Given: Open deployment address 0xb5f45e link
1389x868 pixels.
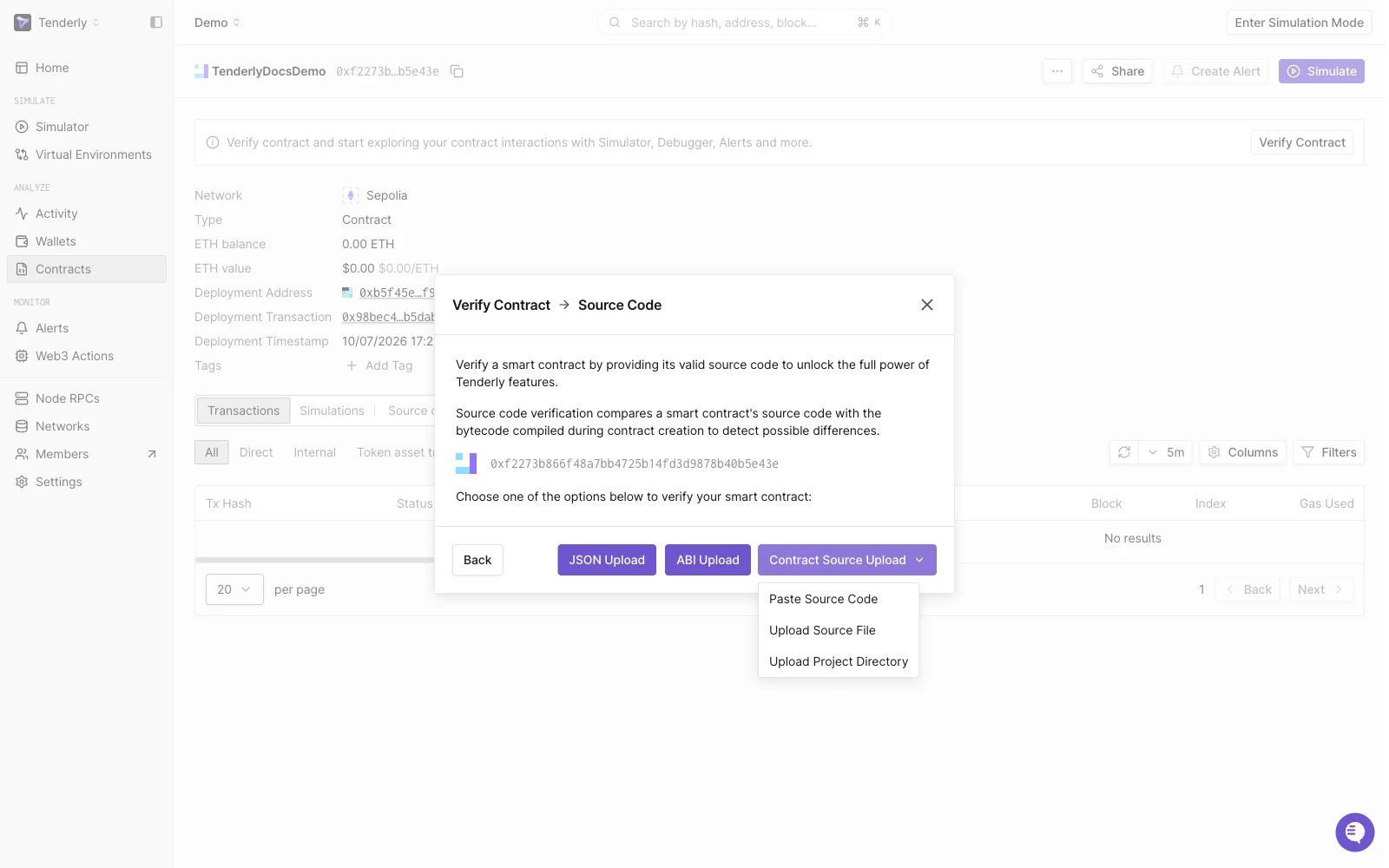Looking at the screenshot, I should (397, 293).
